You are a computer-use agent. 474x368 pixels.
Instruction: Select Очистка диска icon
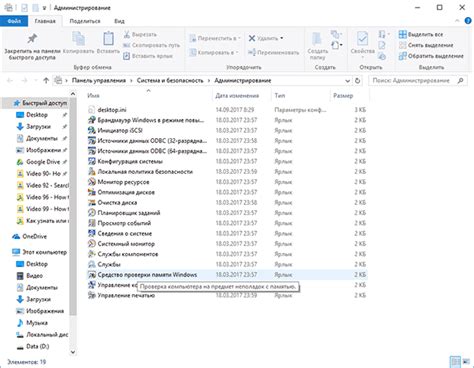[x=92, y=203]
